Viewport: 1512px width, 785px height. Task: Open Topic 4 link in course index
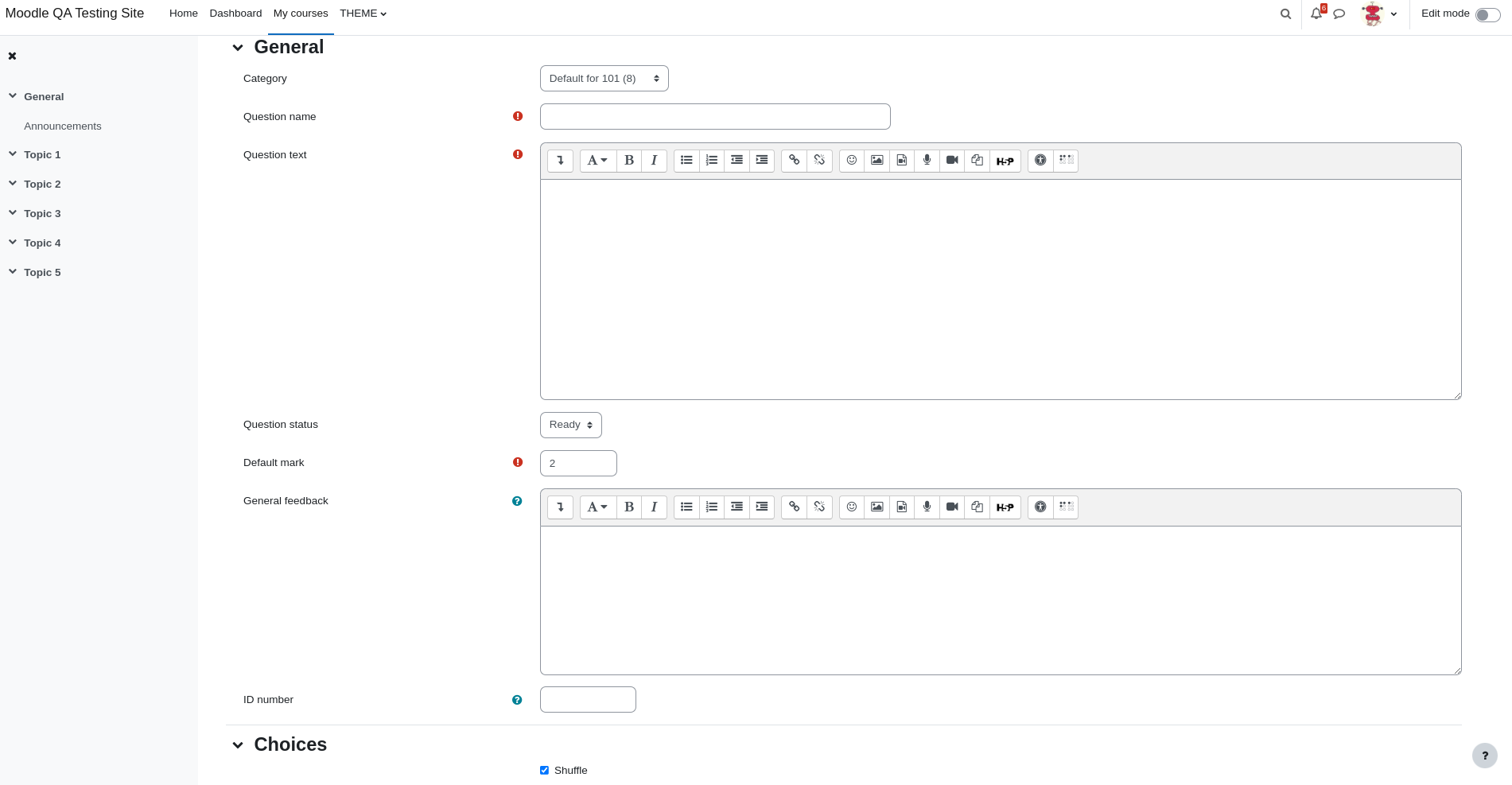(42, 243)
